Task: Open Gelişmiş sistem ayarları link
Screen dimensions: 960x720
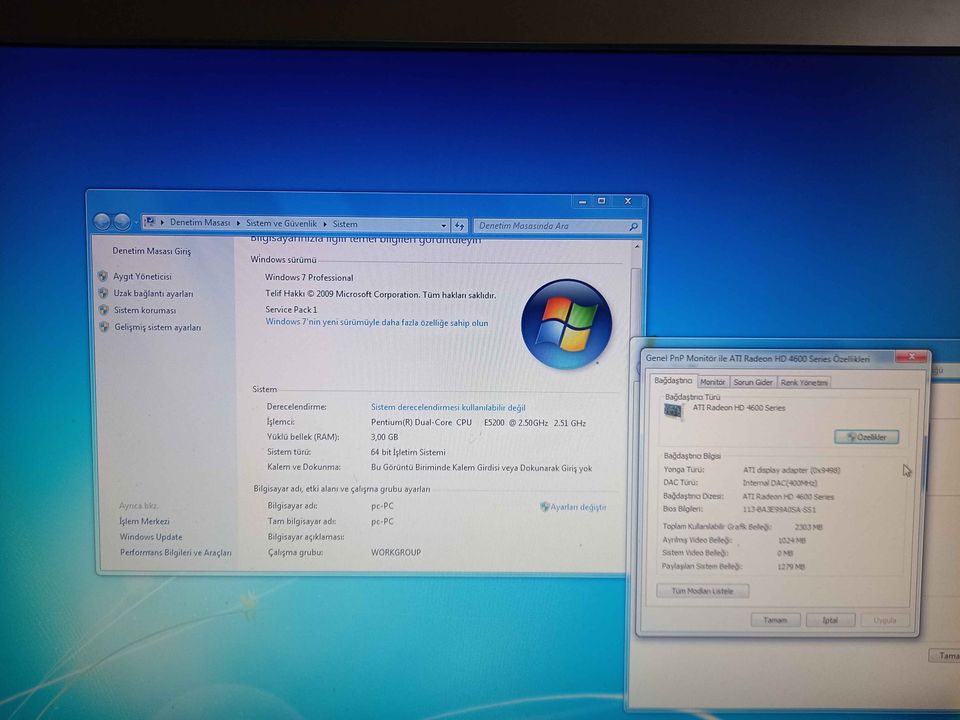Action: 157,328
